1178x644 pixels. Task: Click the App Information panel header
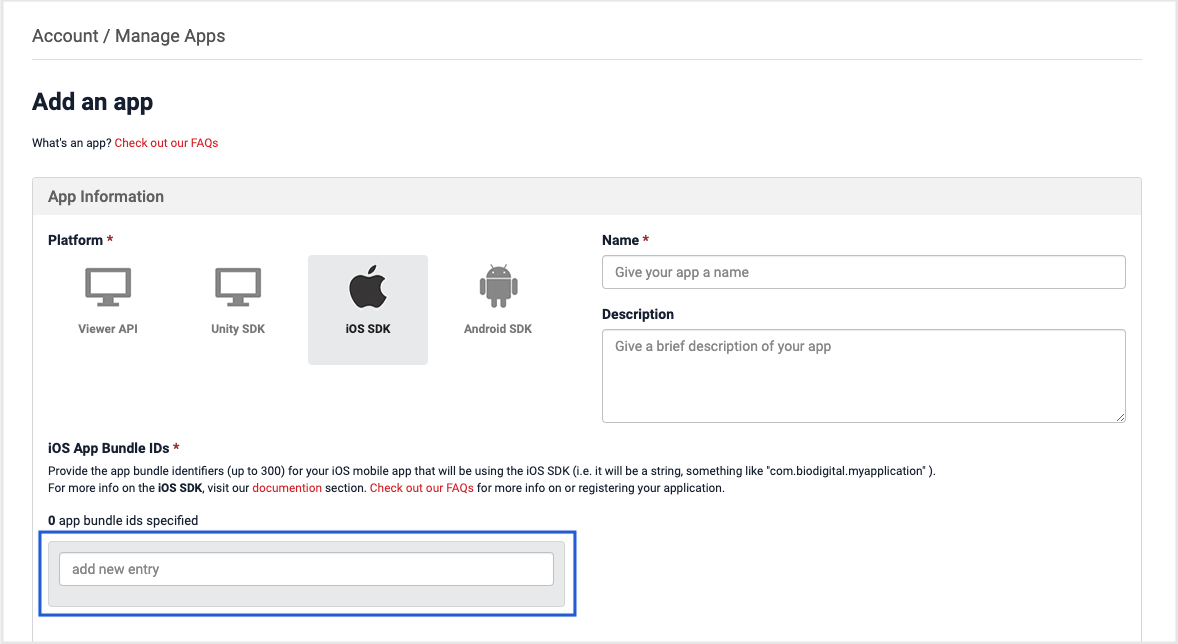pos(587,196)
